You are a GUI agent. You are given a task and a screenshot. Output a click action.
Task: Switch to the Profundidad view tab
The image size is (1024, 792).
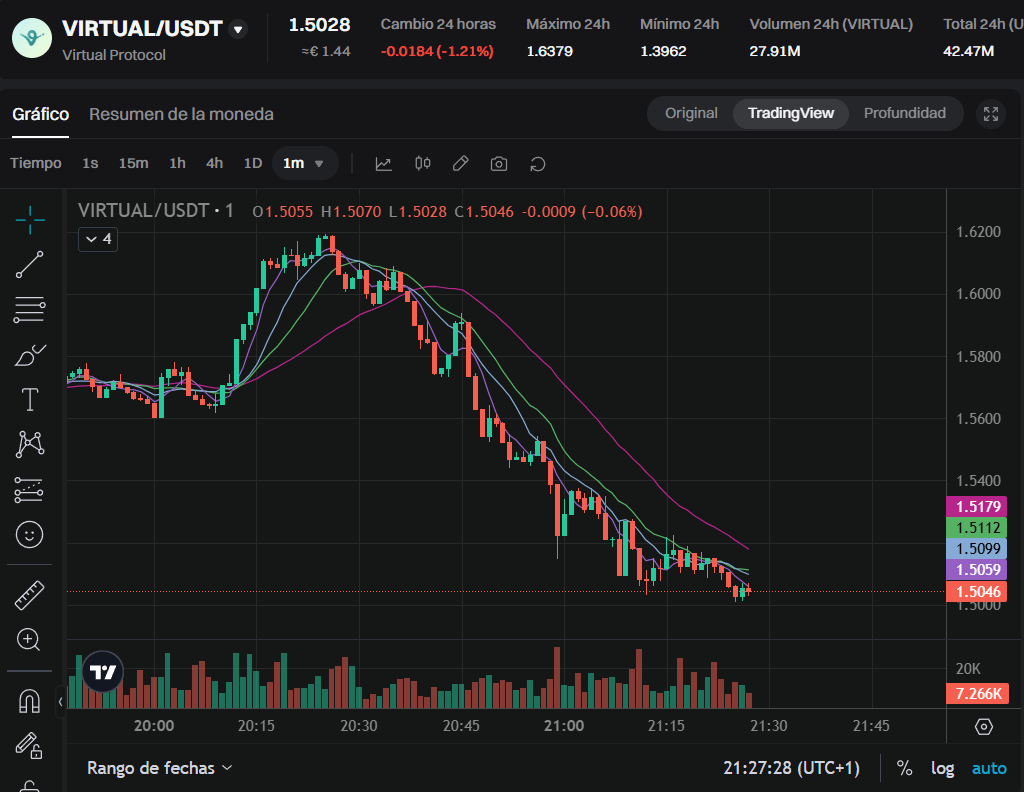[904, 113]
